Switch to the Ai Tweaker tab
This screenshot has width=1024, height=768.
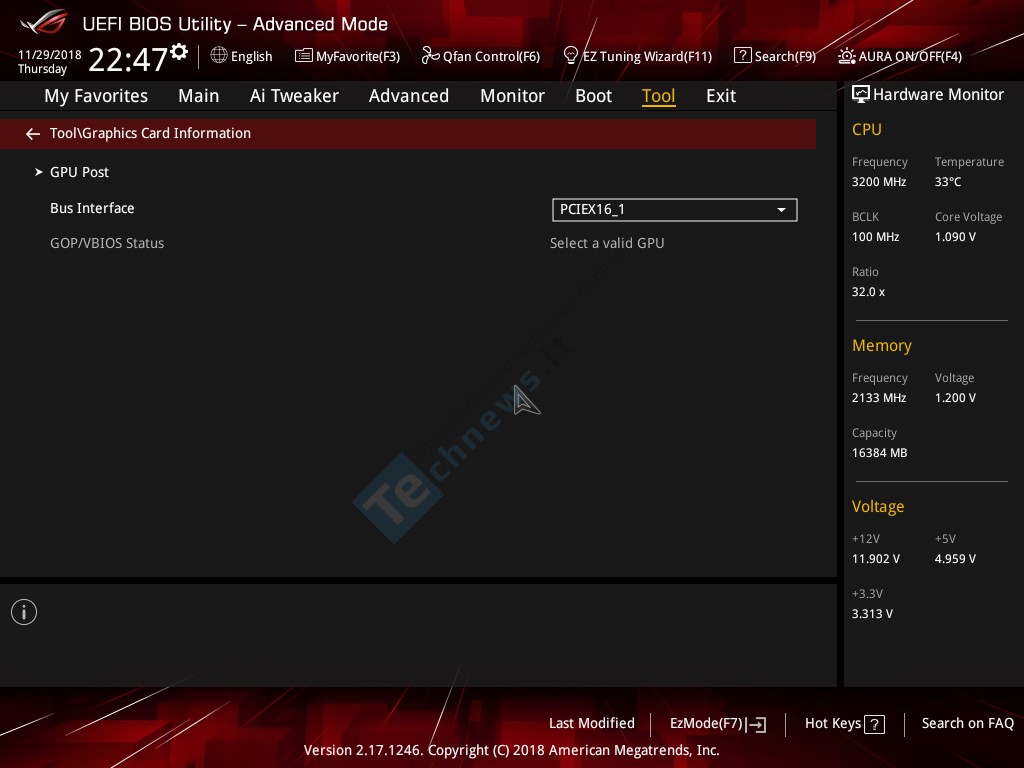click(294, 96)
